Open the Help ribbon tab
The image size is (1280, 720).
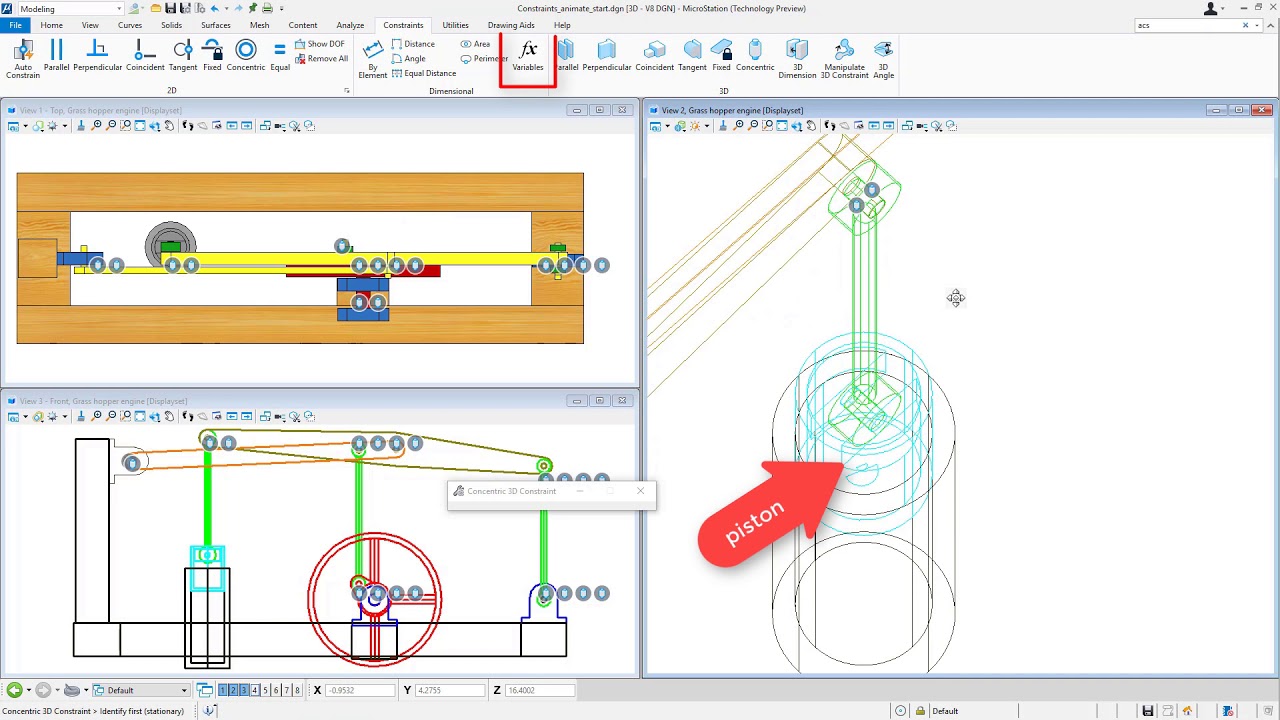(x=562, y=25)
